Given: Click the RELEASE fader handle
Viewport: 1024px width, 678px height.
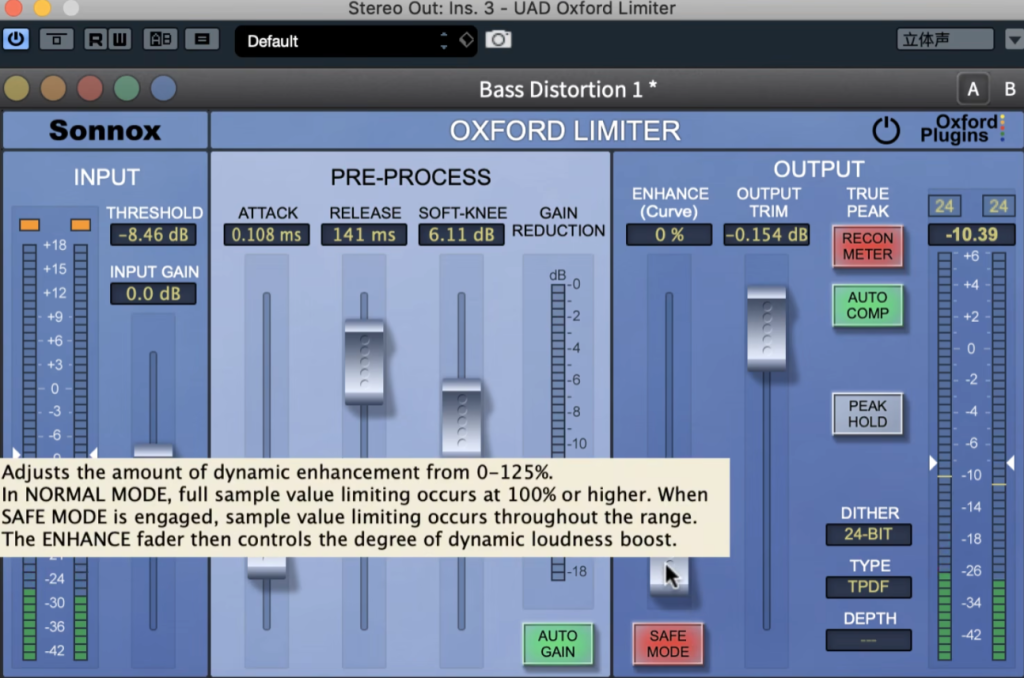Looking at the screenshot, I should [364, 362].
